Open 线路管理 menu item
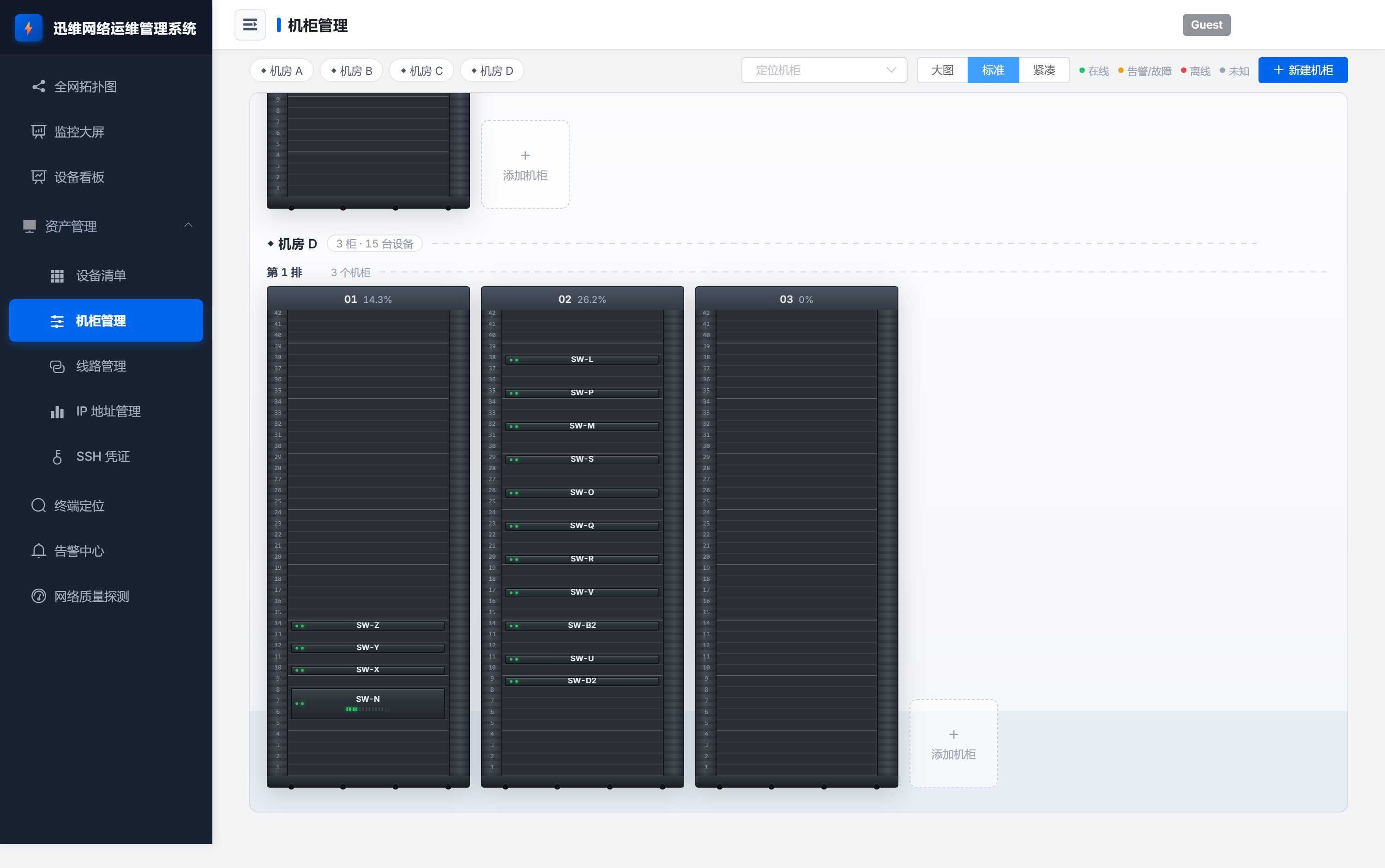 point(106,366)
